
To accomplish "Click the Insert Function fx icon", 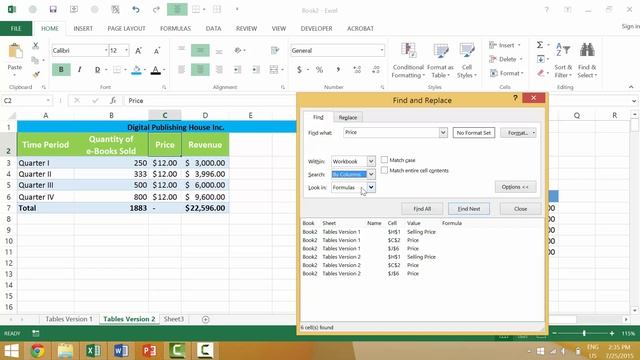I will tap(113, 100).
